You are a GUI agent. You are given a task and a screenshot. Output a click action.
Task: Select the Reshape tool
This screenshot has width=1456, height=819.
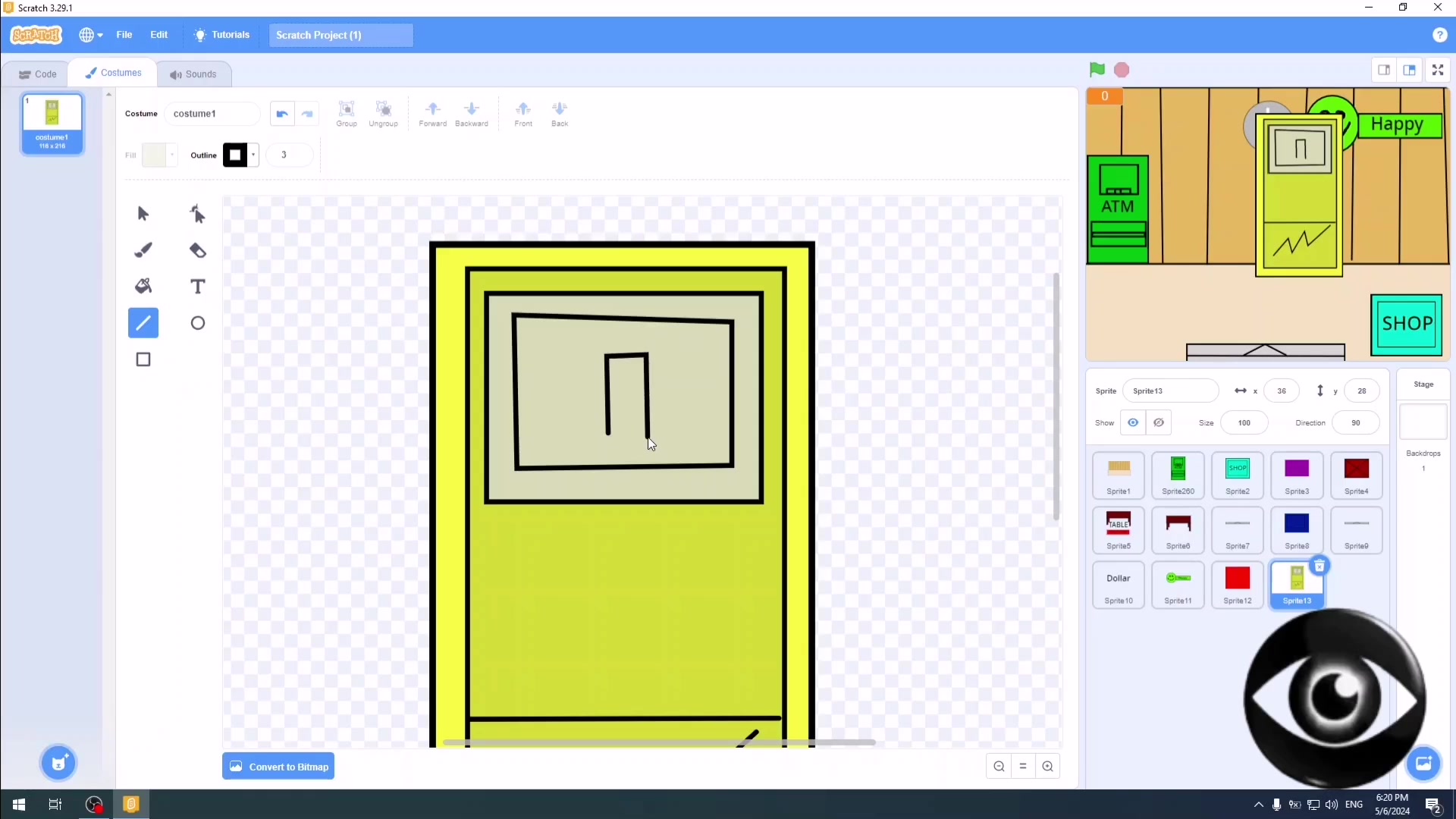[198, 215]
